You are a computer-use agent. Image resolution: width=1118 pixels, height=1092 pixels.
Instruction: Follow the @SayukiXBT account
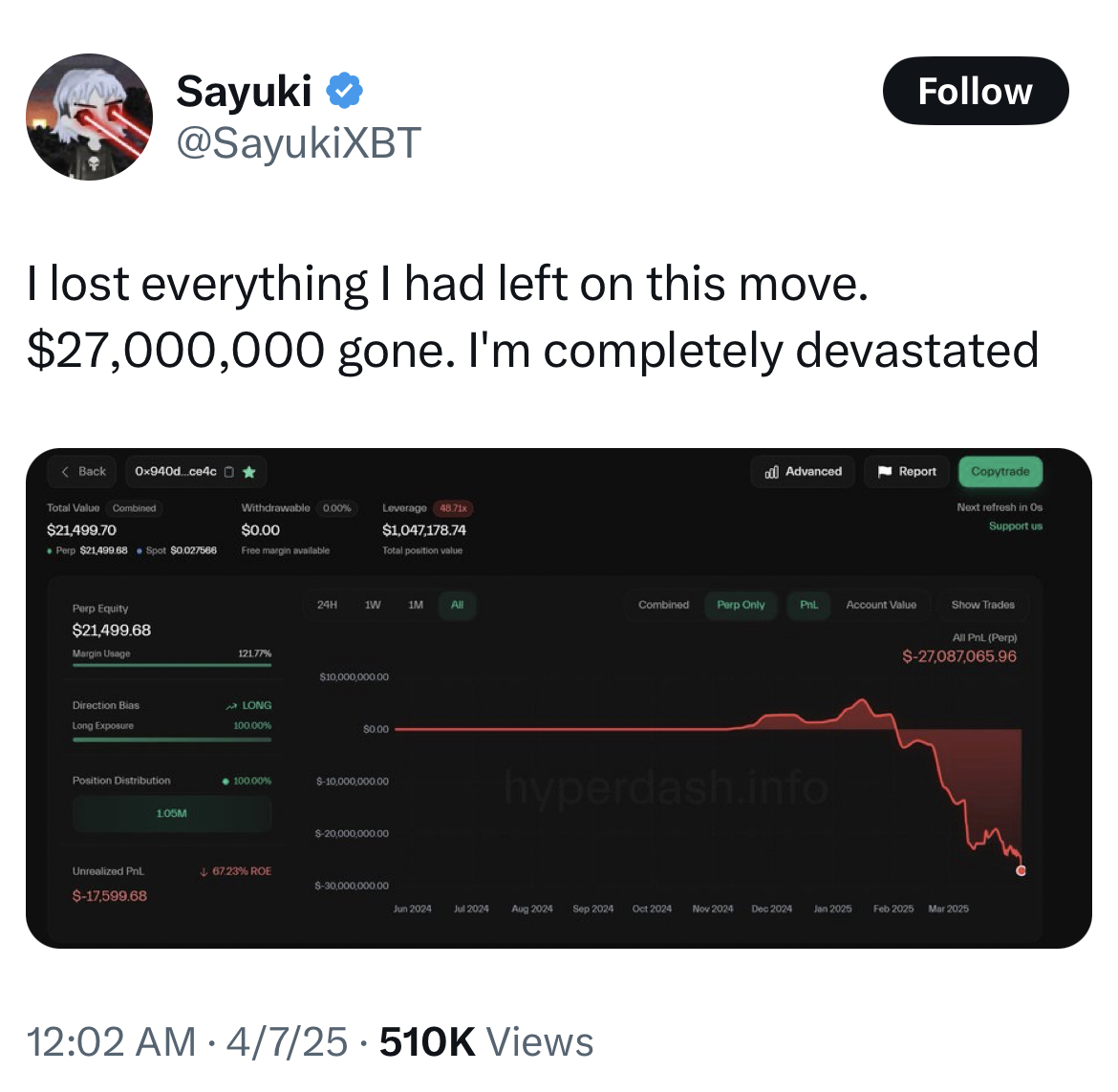pyautogui.click(x=976, y=91)
